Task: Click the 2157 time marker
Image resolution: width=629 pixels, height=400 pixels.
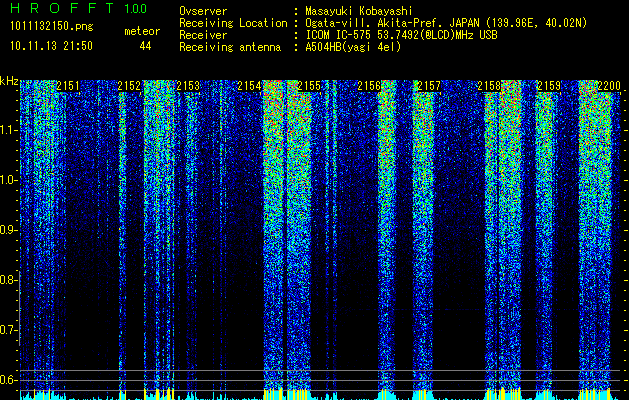Action: (429, 86)
